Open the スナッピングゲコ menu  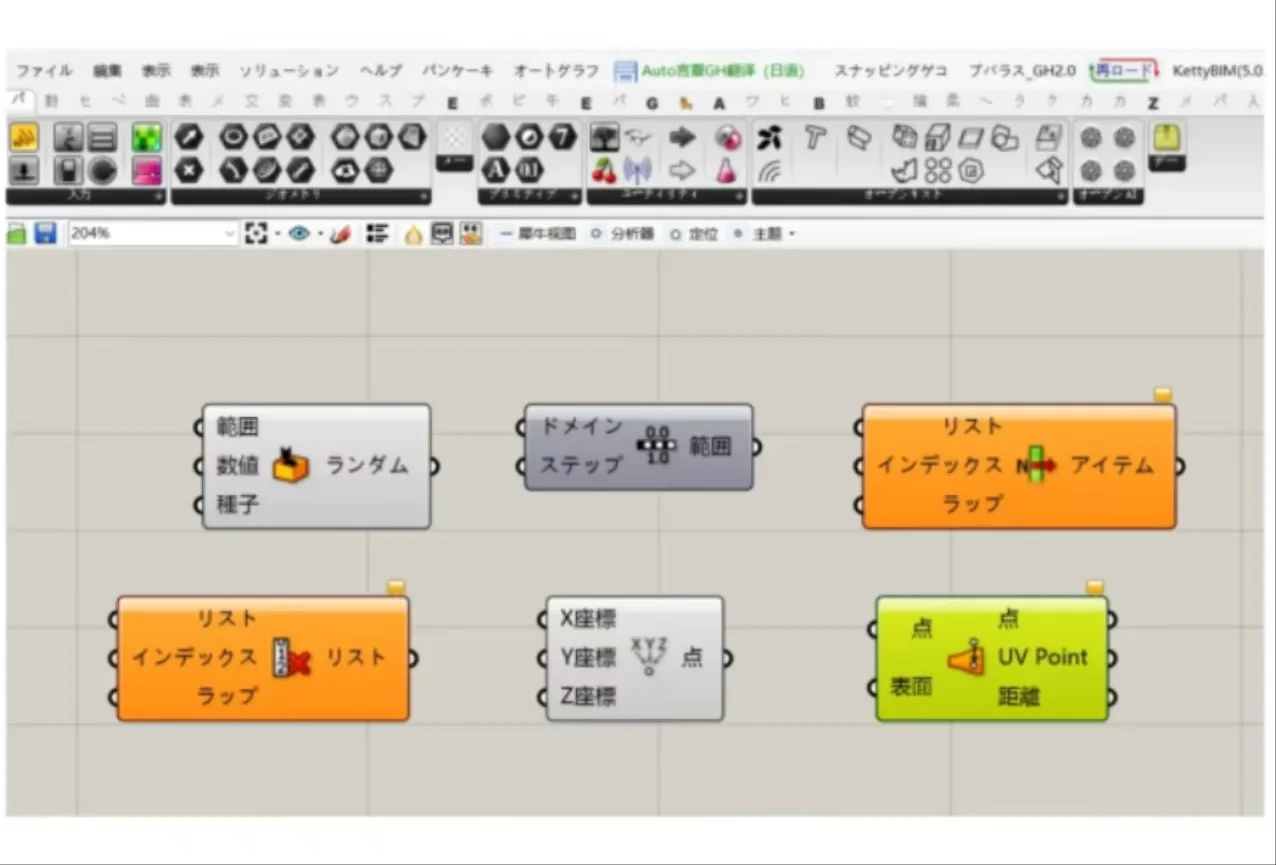(x=891, y=71)
